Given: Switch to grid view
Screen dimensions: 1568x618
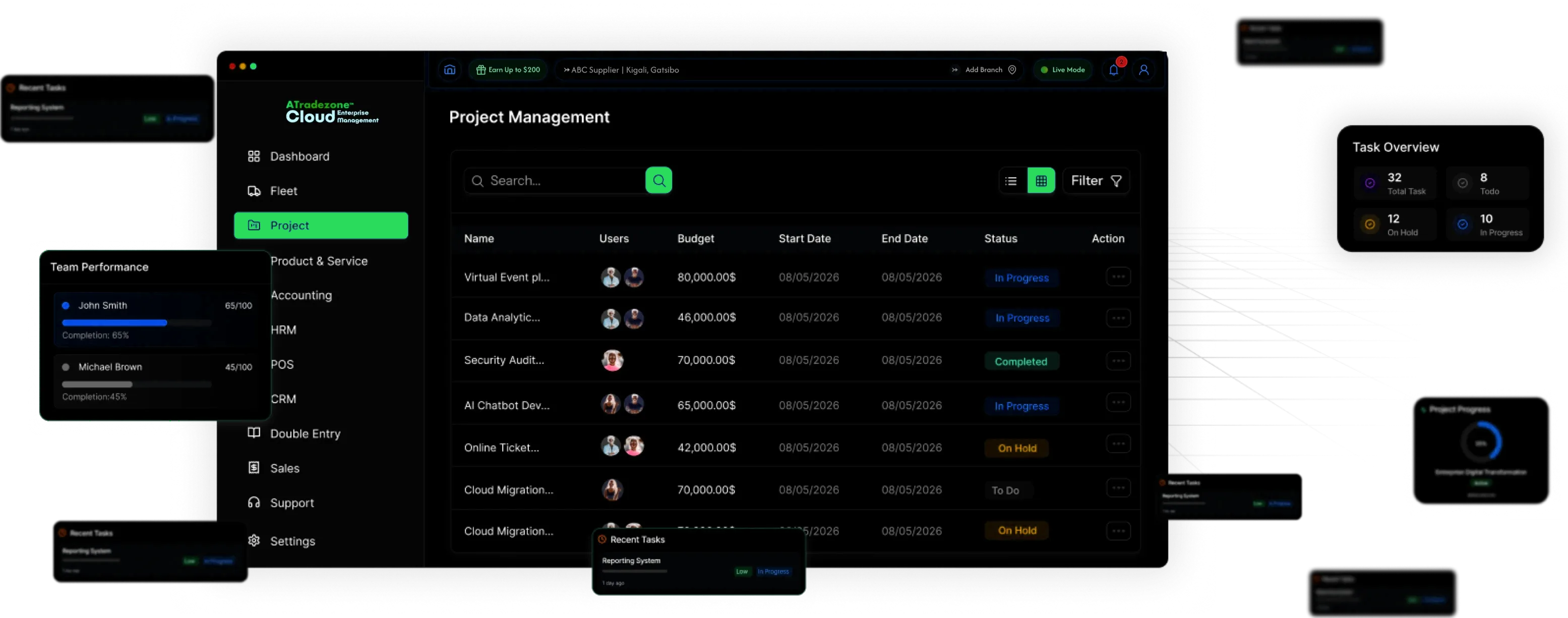Looking at the screenshot, I should pyautogui.click(x=1041, y=181).
